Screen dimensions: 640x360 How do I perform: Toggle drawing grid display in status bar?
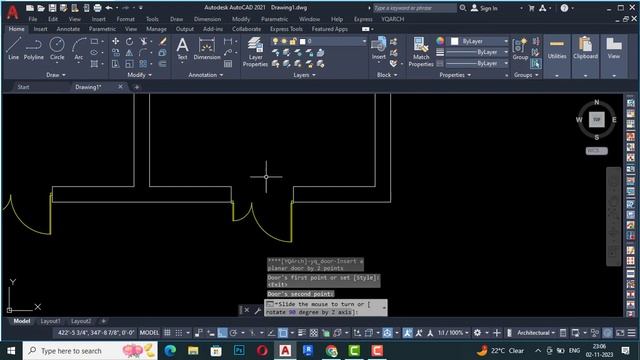point(167,333)
